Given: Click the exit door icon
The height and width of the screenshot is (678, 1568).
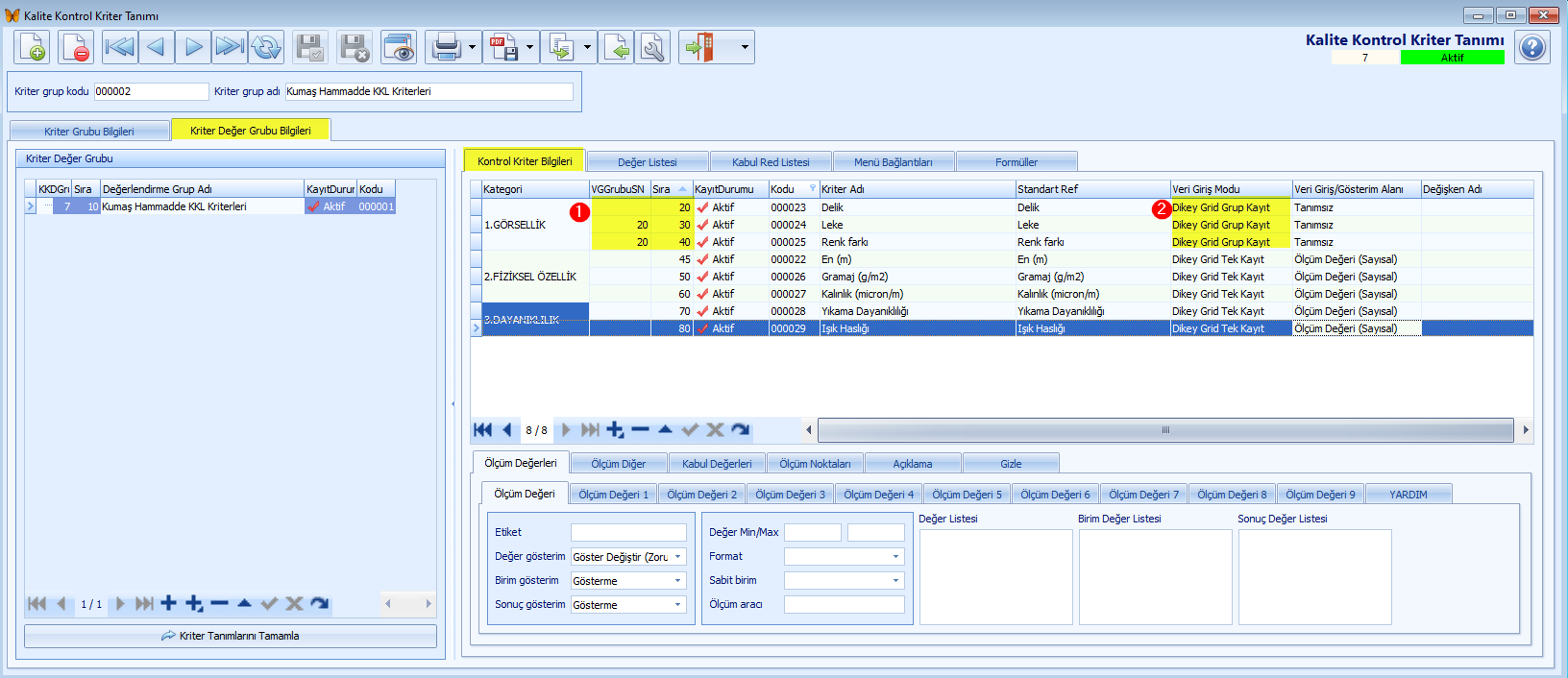Looking at the screenshot, I should [700, 47].
